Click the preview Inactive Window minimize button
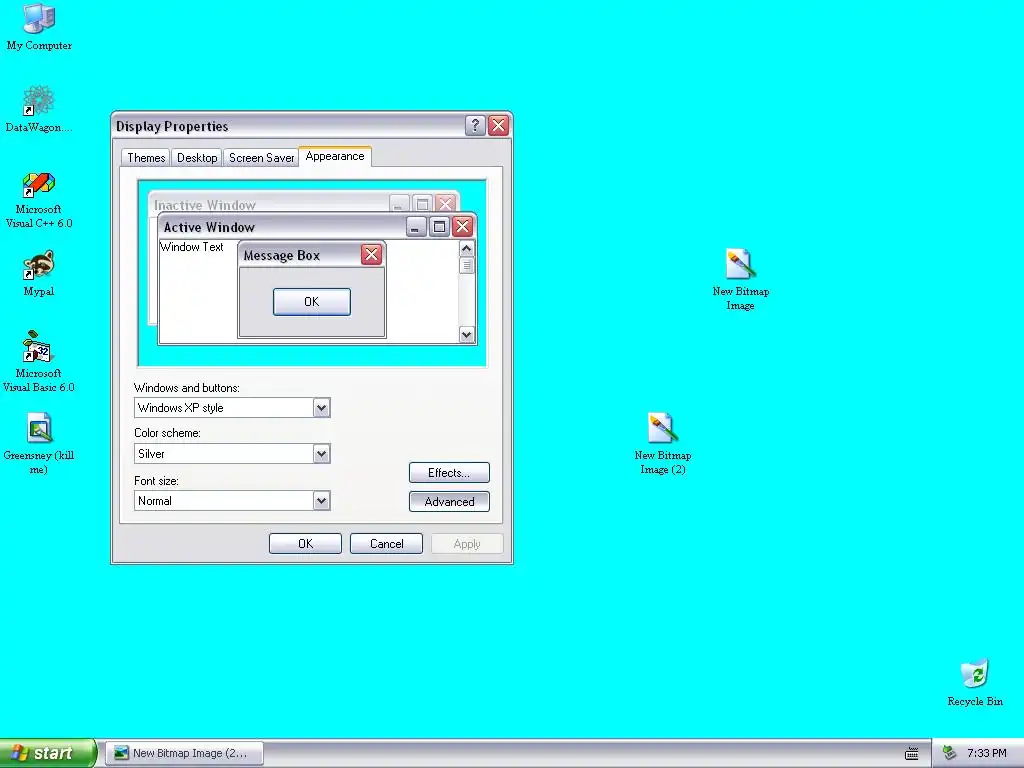Screen dimensions: 1024x768 click(399, 203)
